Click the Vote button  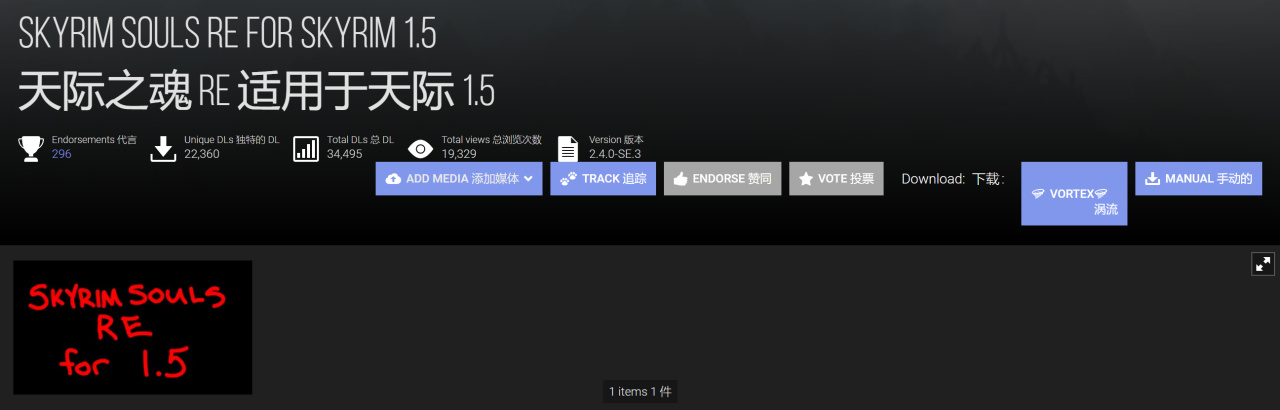tap(836, 178)
